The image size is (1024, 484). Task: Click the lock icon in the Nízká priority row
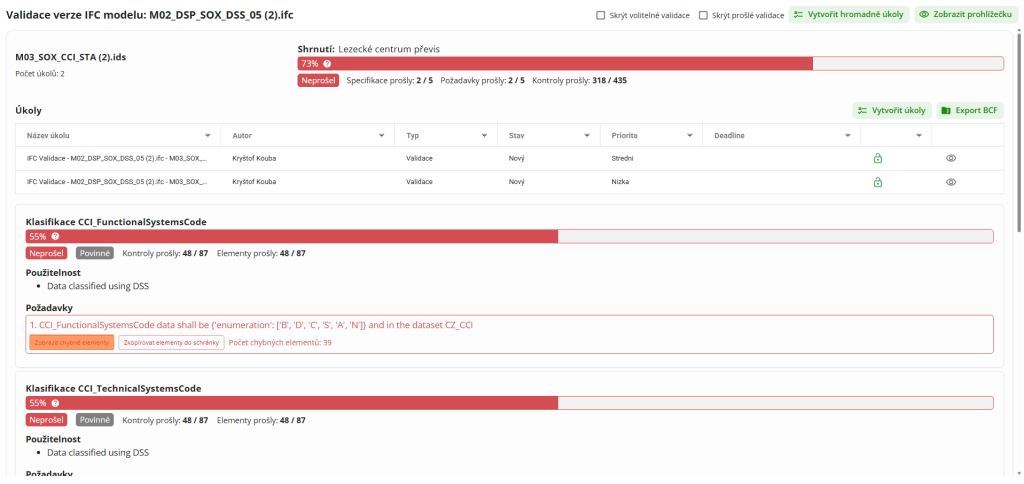coord(877,182)
